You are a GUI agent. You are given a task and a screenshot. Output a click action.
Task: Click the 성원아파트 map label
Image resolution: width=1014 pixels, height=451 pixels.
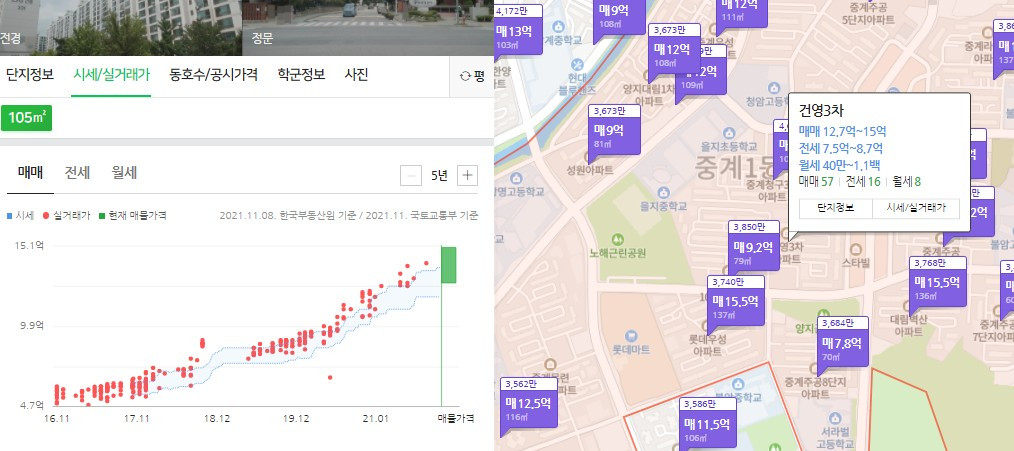tap(588, 172)
